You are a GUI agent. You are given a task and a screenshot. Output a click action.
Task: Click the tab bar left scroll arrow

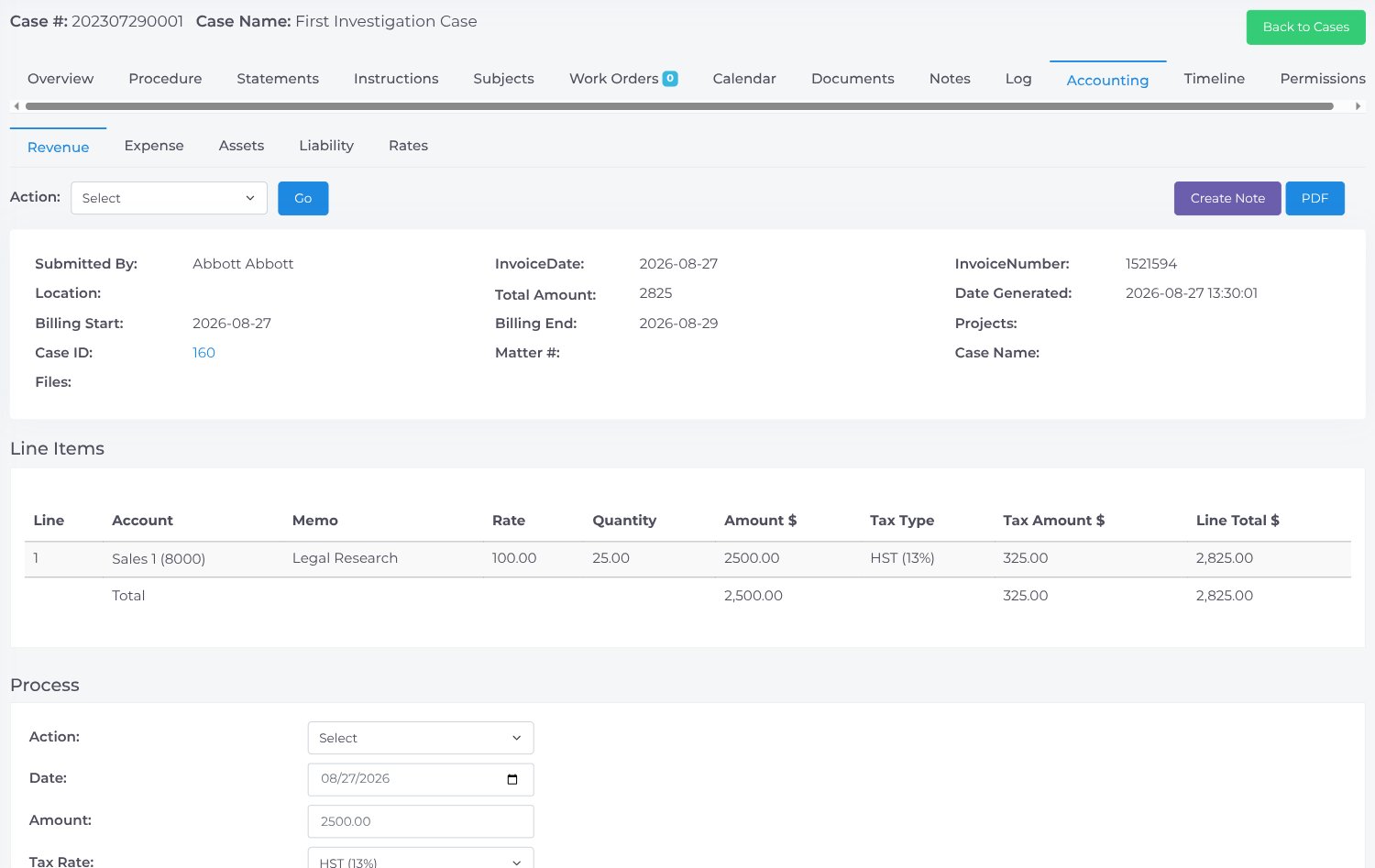coord(16,106)
